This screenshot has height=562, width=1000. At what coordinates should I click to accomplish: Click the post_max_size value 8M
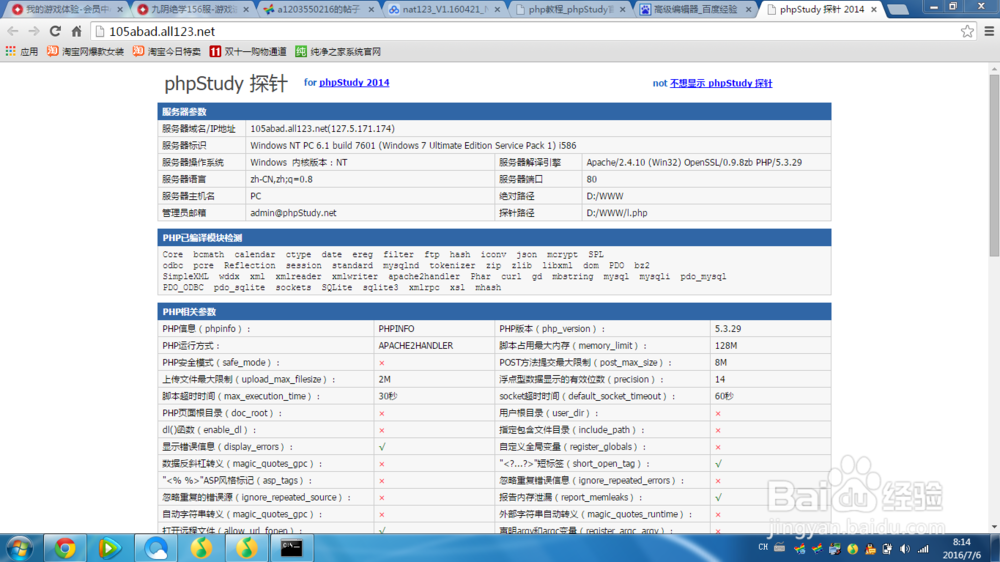[721, 362]
